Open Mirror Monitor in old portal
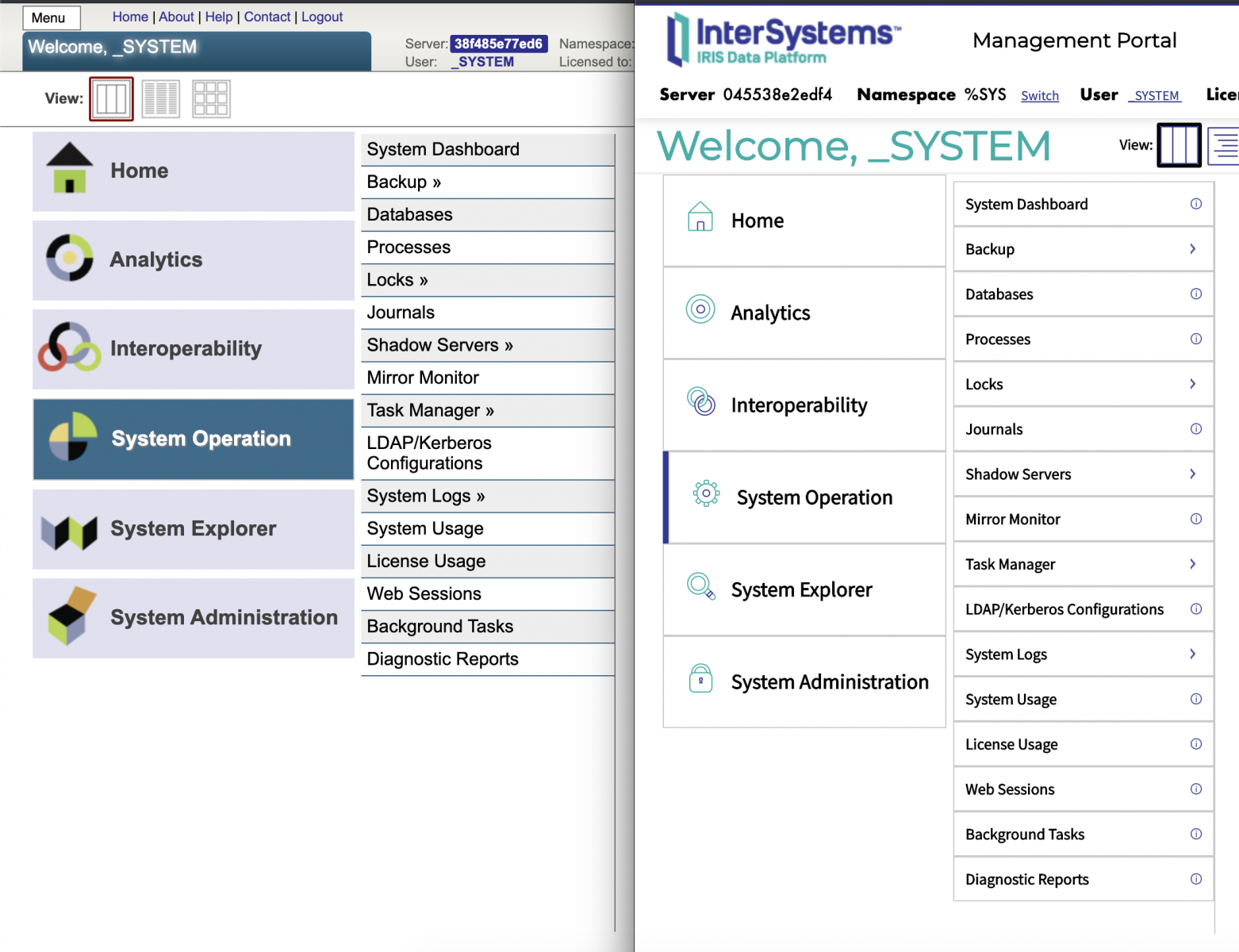 click(488, 378)
